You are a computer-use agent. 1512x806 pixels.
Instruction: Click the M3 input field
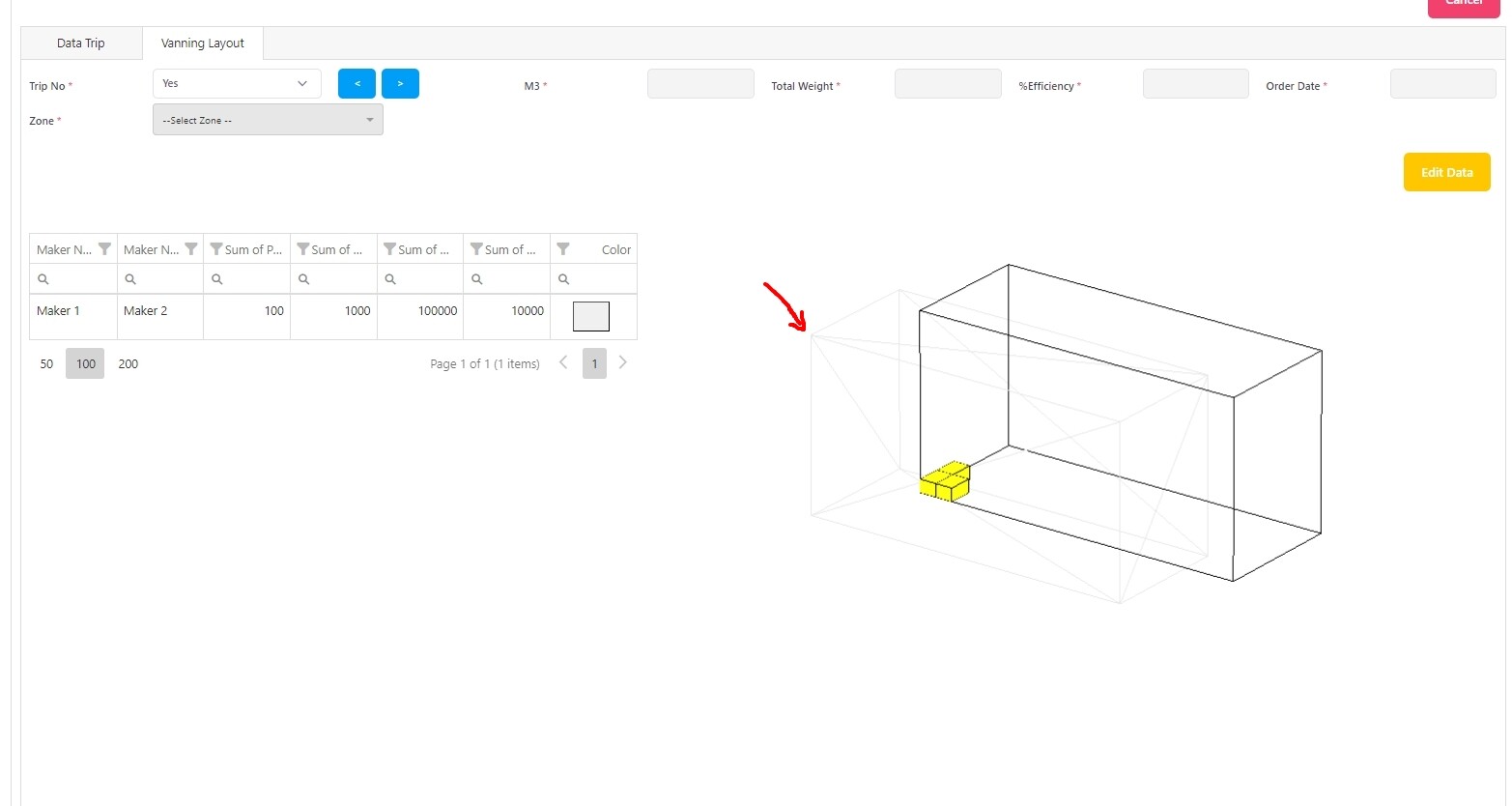(x=700, y=84)
